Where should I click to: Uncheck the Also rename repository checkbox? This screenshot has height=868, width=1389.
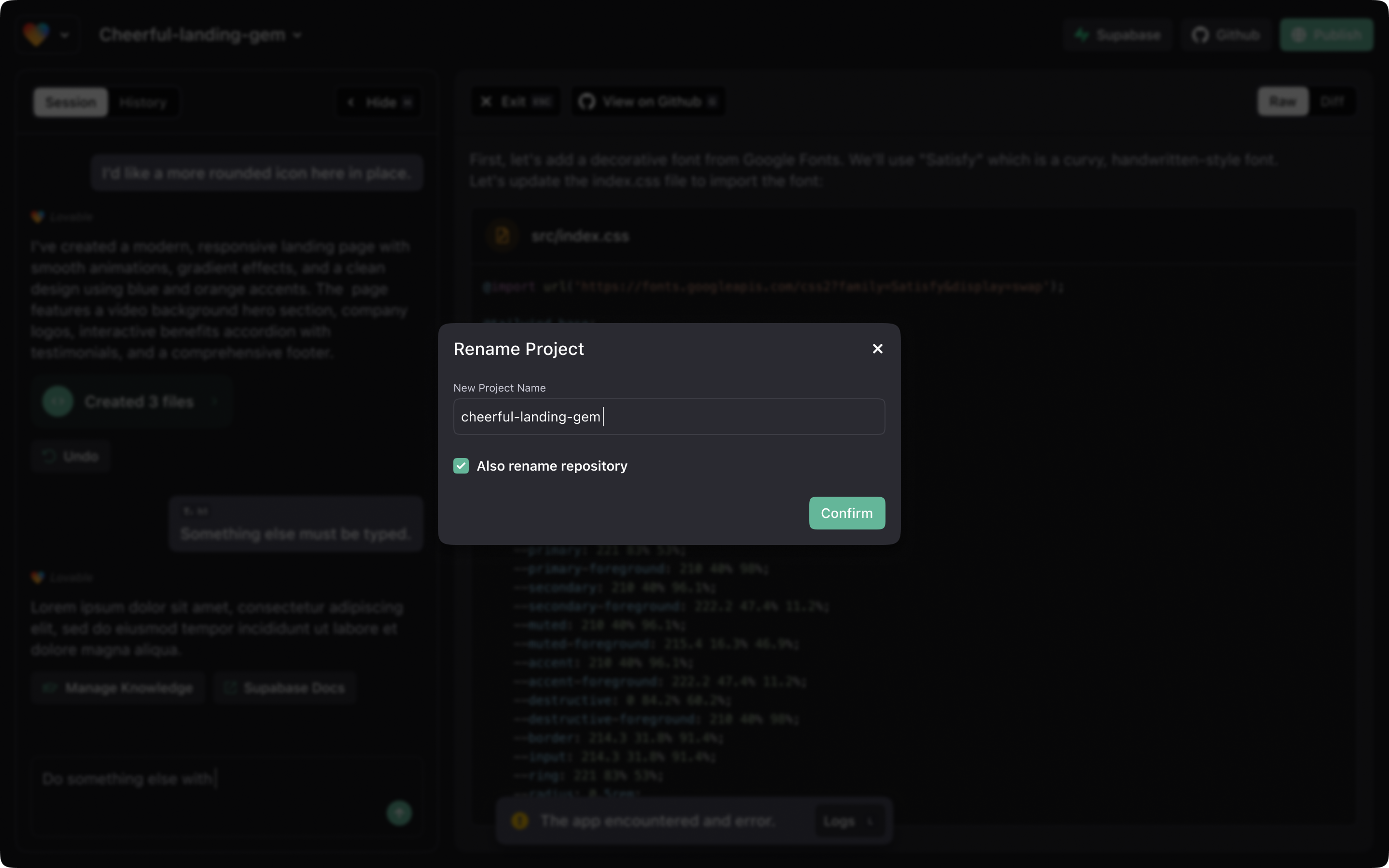pos(461,465)
